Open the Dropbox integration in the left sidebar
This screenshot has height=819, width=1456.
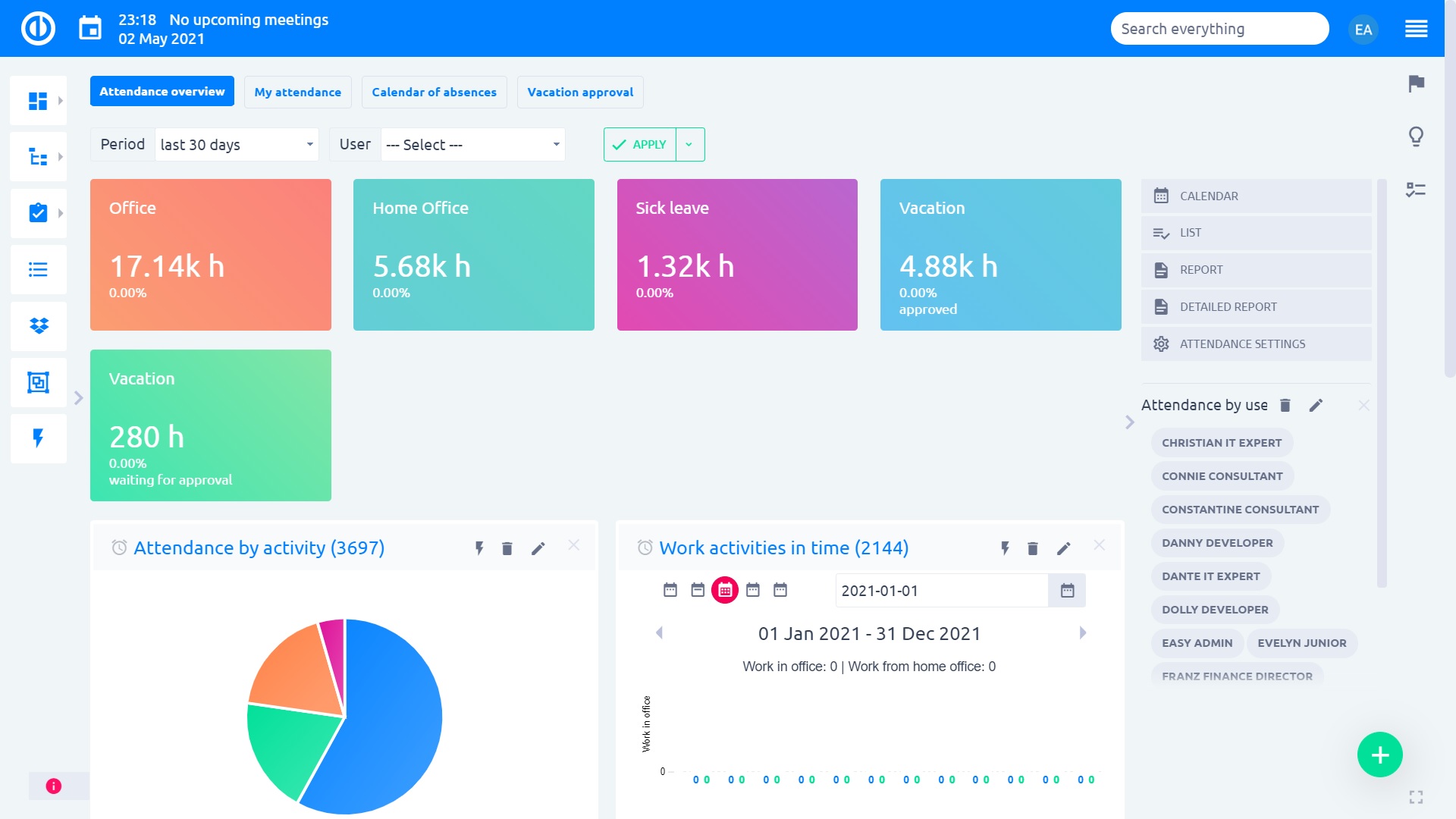[x=38, y=326]
